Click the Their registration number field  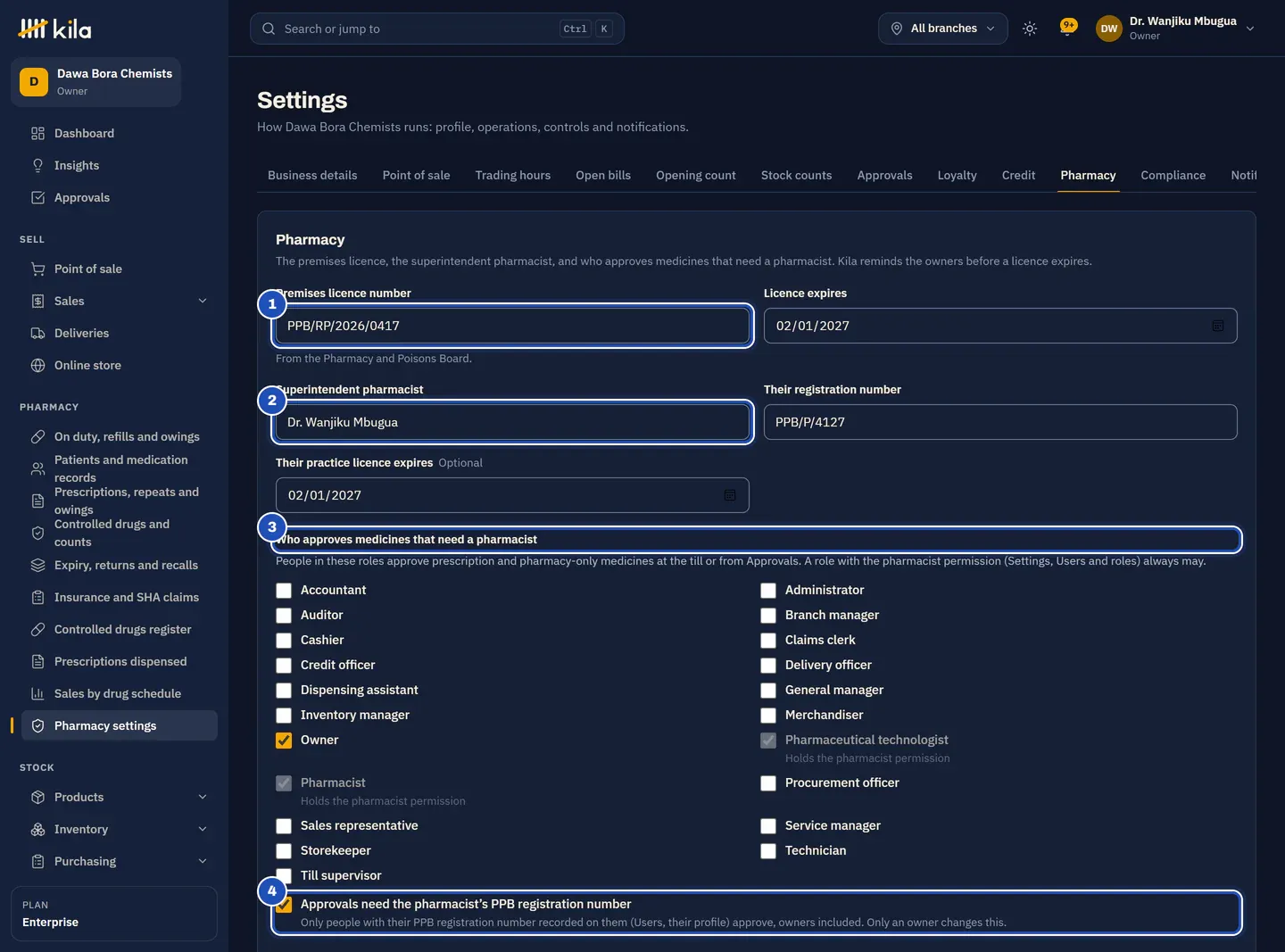pyautogui.click(x=1000, y=422)
